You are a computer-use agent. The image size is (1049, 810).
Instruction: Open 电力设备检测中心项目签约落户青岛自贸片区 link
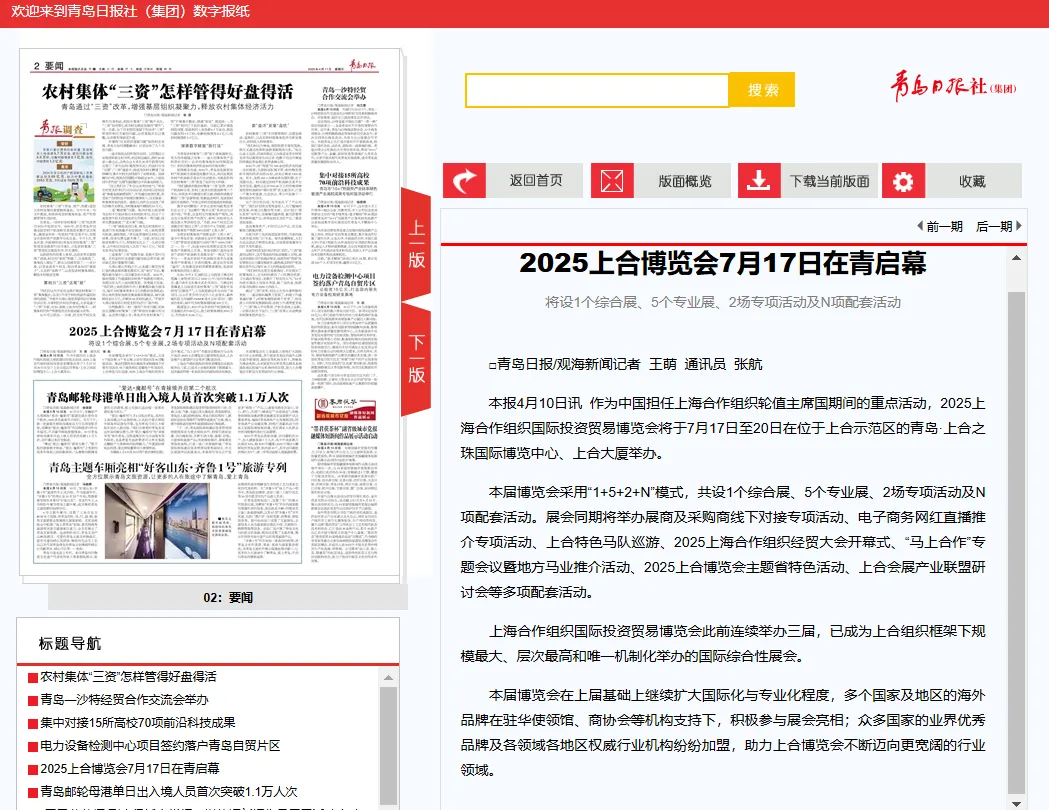(160, 745)
